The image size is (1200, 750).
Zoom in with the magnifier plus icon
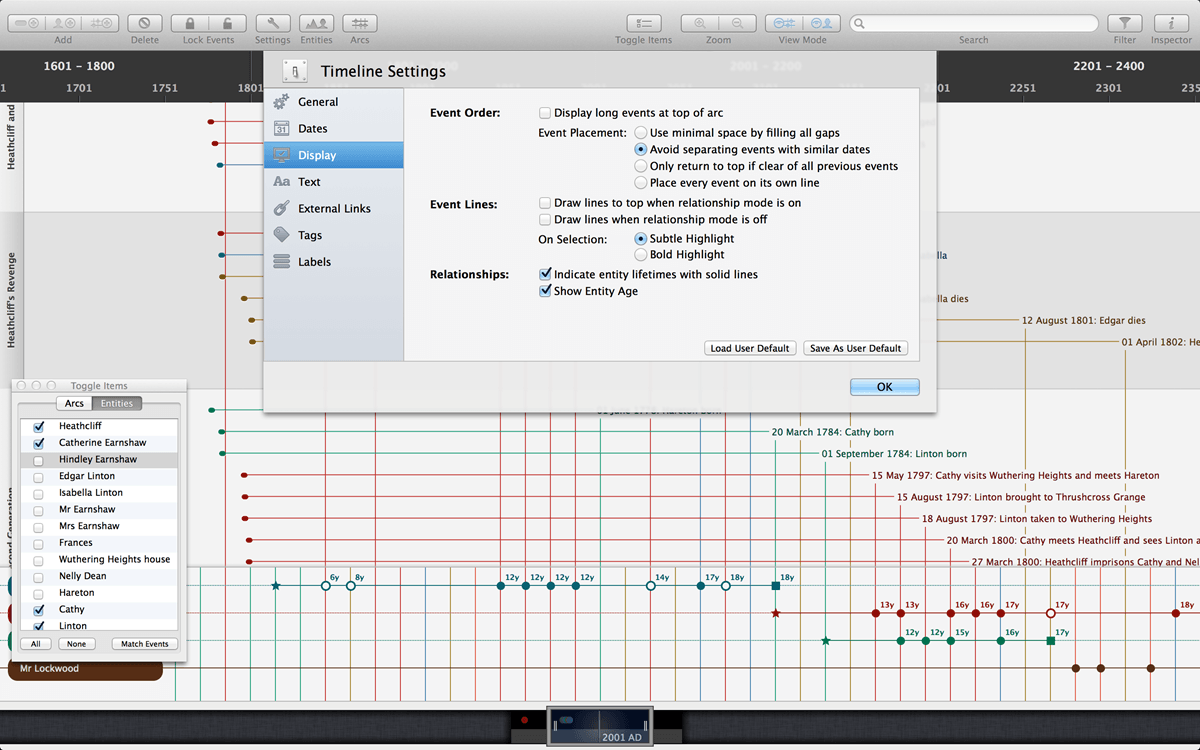pyautogui.click(x=699, y=22)
